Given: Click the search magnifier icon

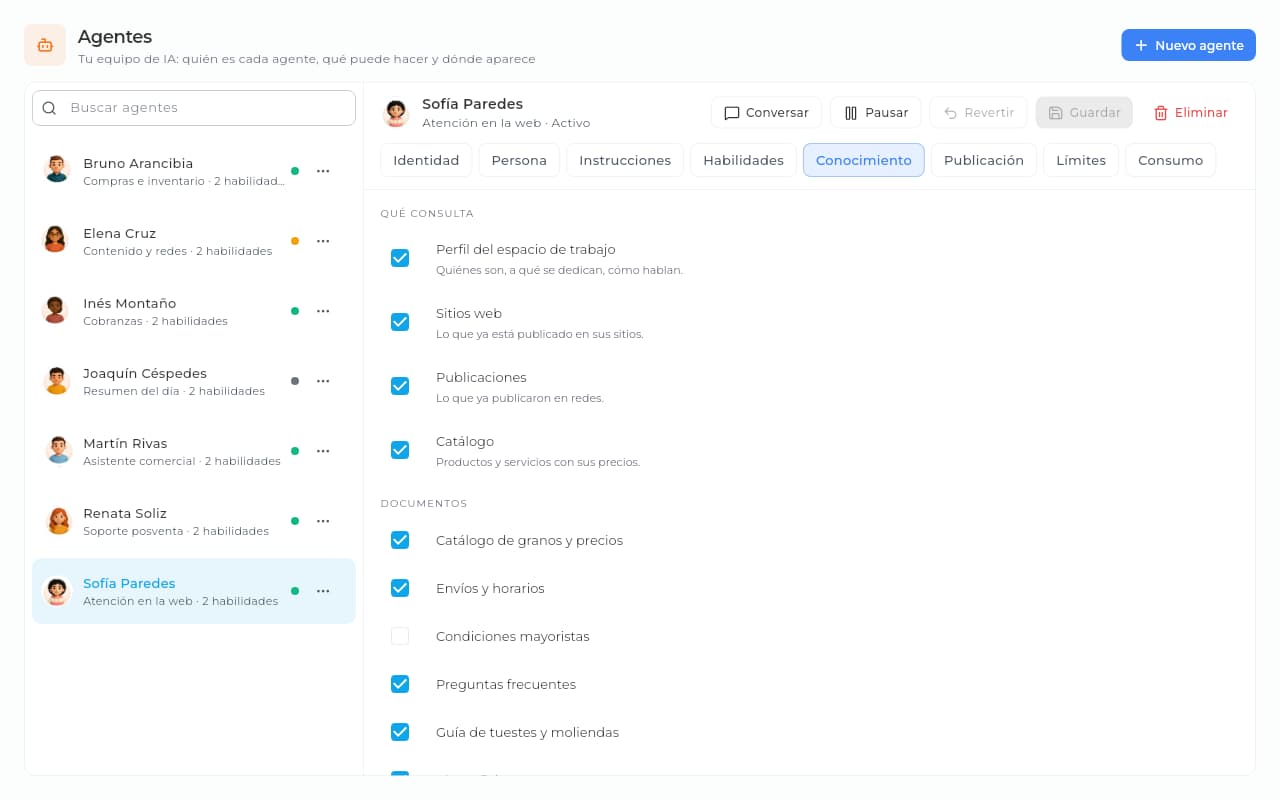Looking at the screenshot, I should pos(49,108).
